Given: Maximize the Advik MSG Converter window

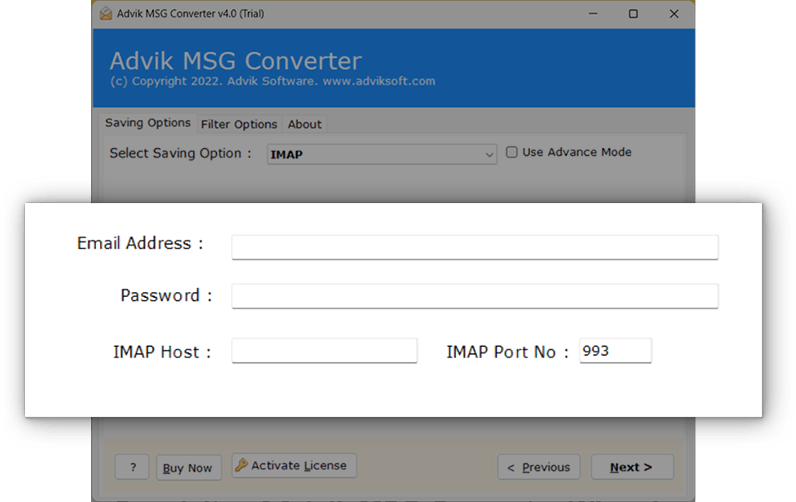Looking at the screenshot, I should click(633, 14).
